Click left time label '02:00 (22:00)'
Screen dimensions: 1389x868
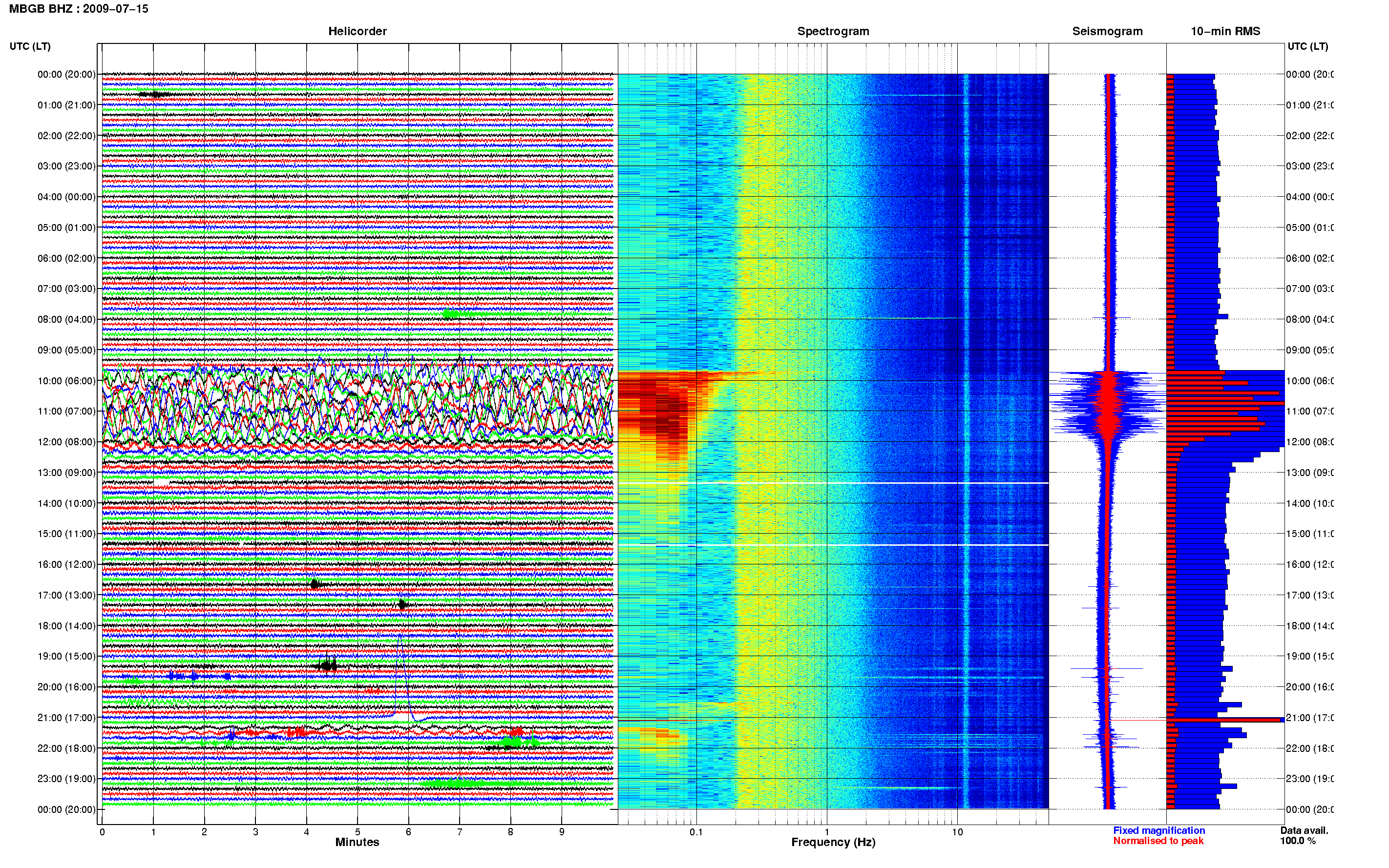(x=66, y=136)
